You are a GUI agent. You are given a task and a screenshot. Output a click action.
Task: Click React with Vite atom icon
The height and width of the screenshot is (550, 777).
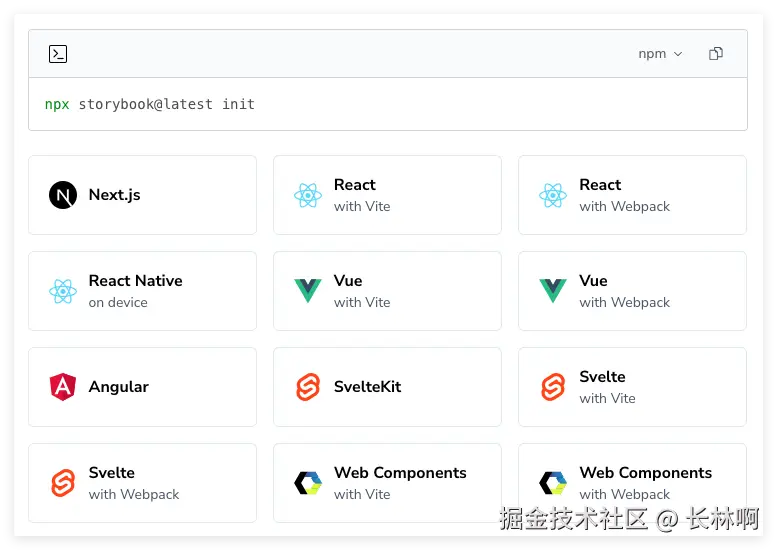click(308, 195)
